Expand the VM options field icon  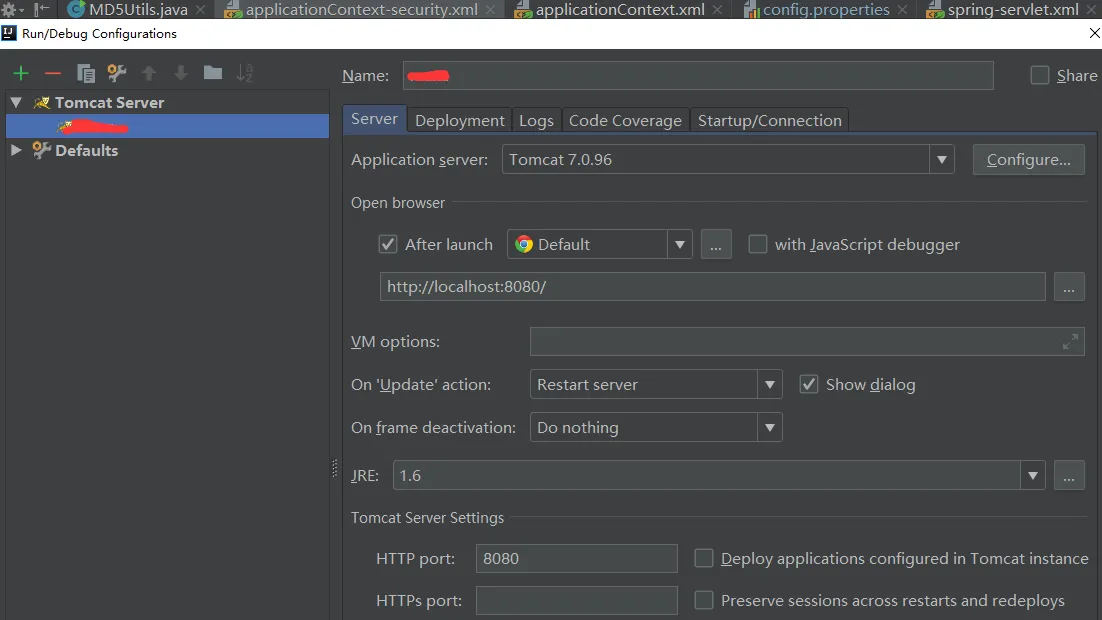(x=1070, y=342)
